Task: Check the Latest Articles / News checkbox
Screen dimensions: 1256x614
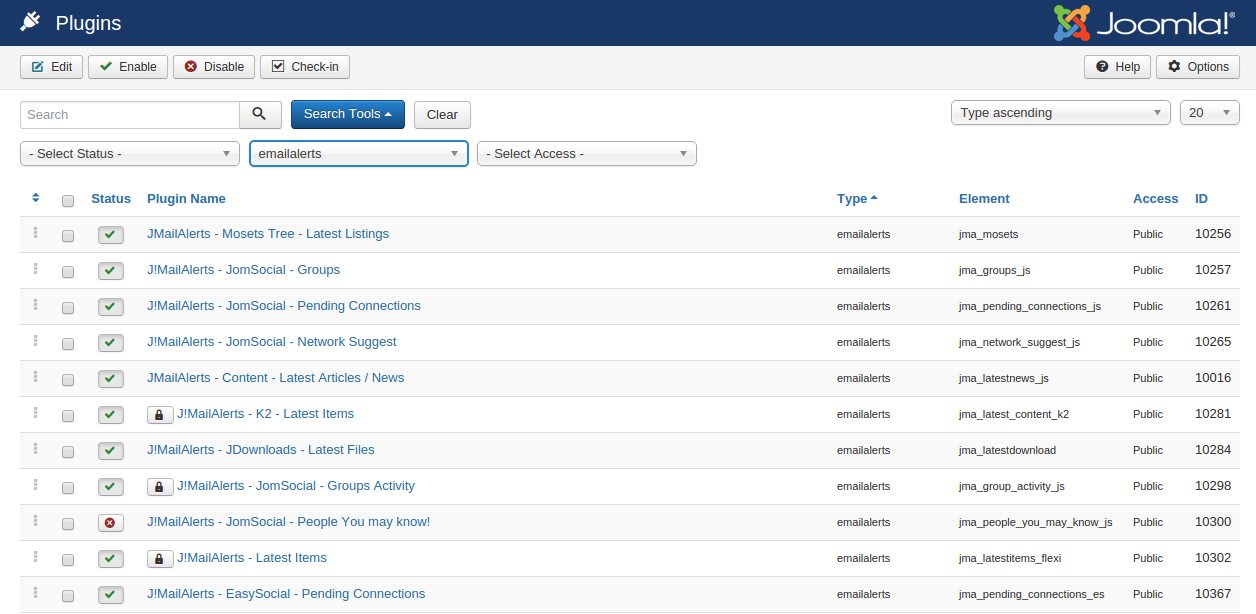Action: pyautogui.click(x=68, y=381)
